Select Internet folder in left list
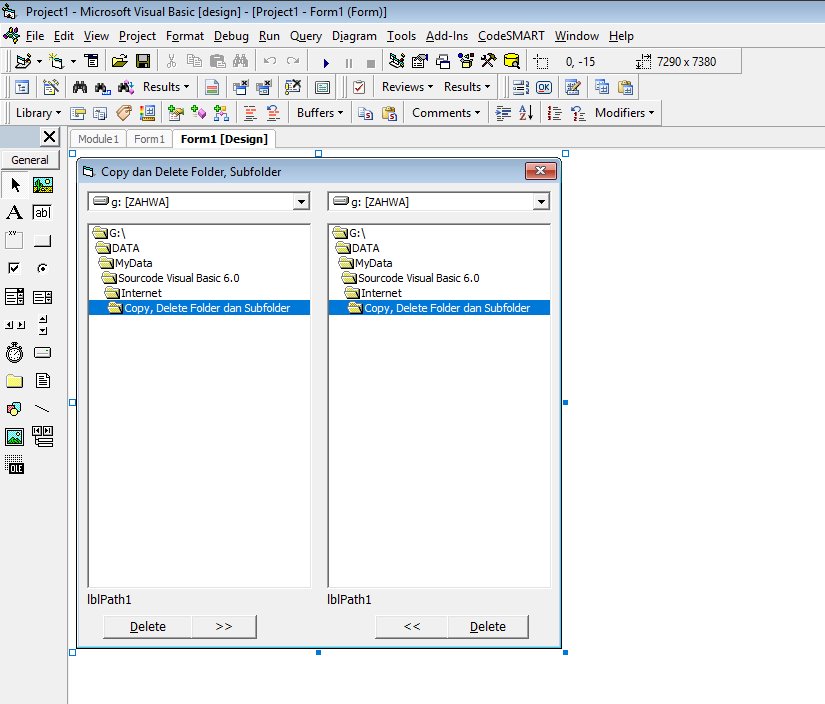Screen dimensions: 825x704 [x=199, y=293]
